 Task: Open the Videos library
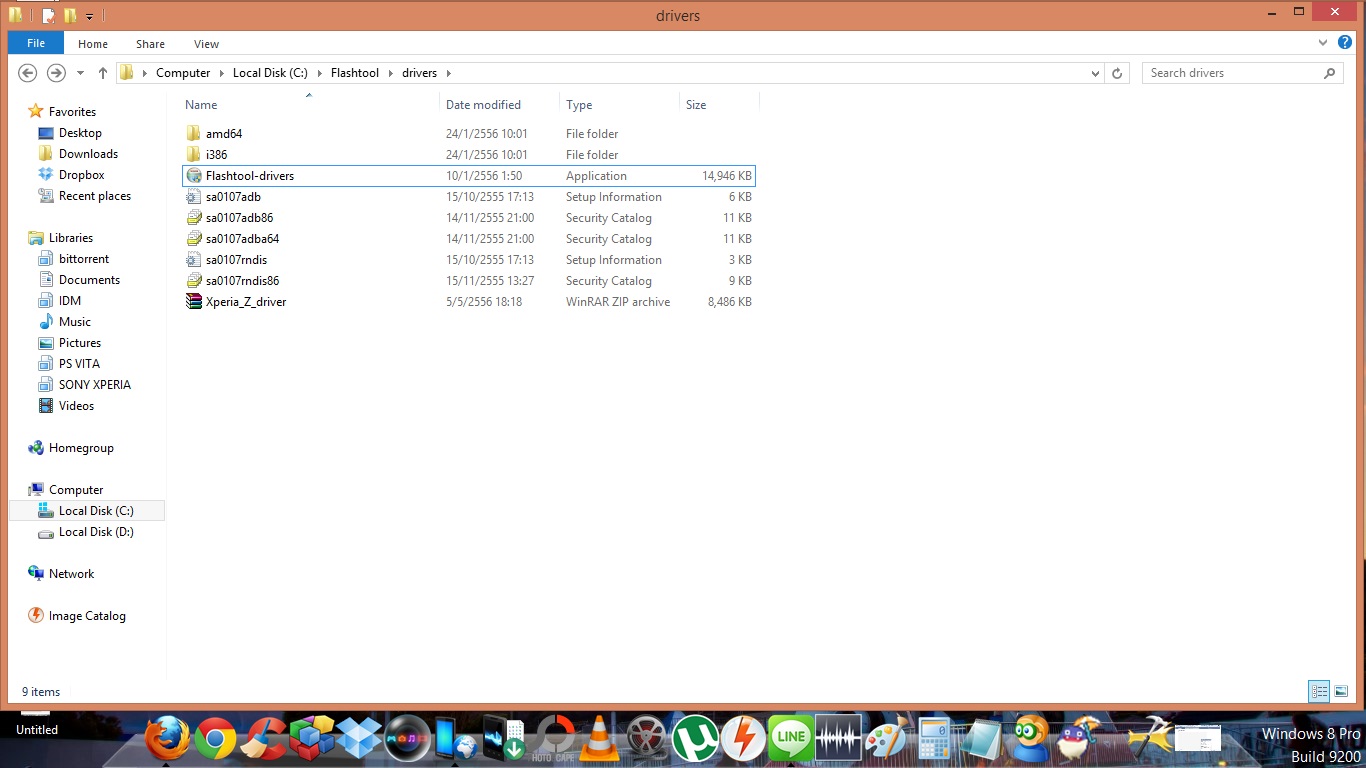76,406
